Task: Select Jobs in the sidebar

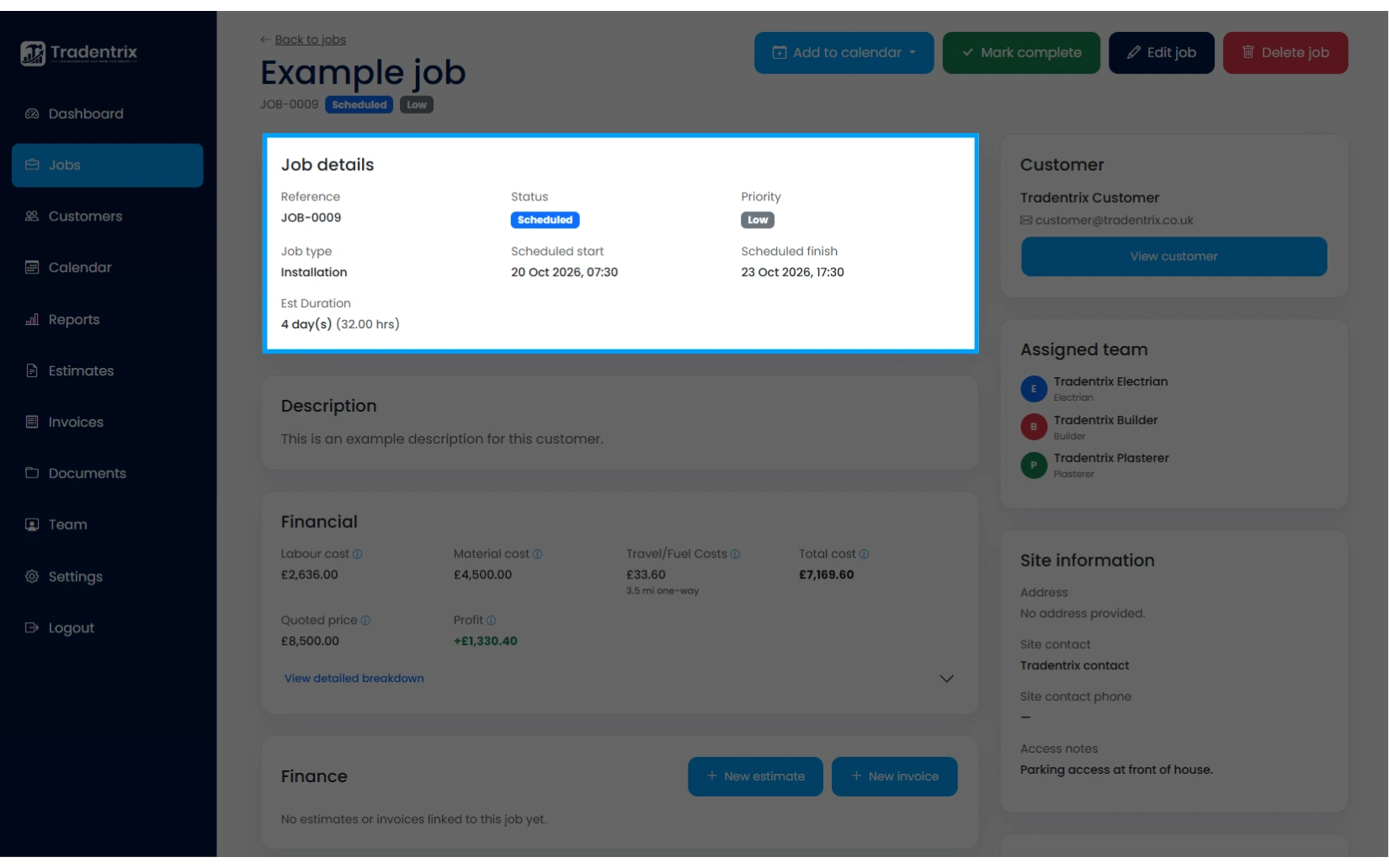Action: coord(107,165)
